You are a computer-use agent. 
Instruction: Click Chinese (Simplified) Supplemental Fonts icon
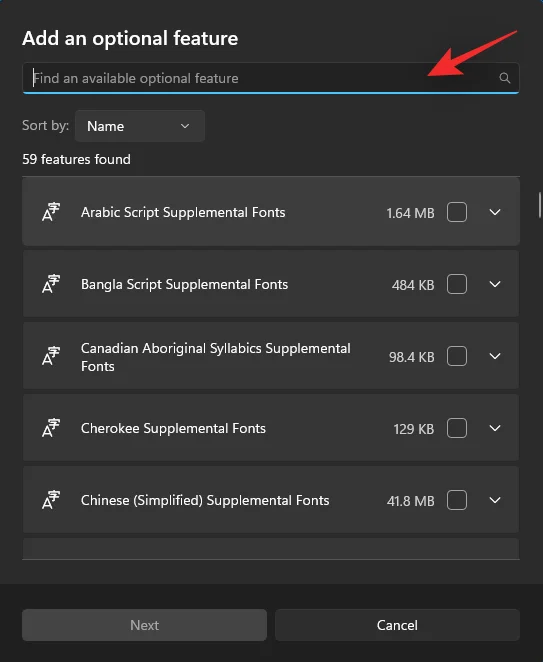coord(51,500)
